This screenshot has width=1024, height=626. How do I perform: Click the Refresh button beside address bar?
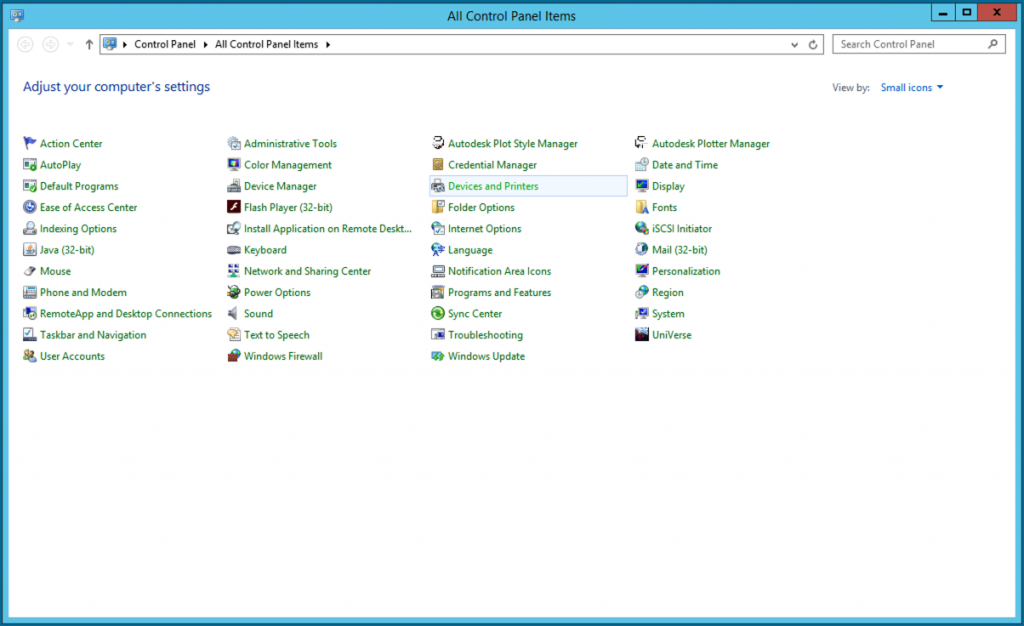pyautogui.click(x=814, y=45)
